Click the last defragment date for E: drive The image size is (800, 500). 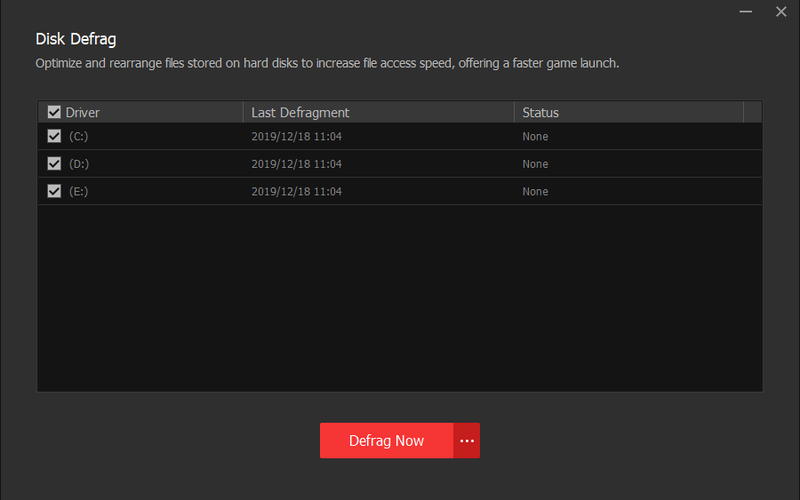point(296,191)
